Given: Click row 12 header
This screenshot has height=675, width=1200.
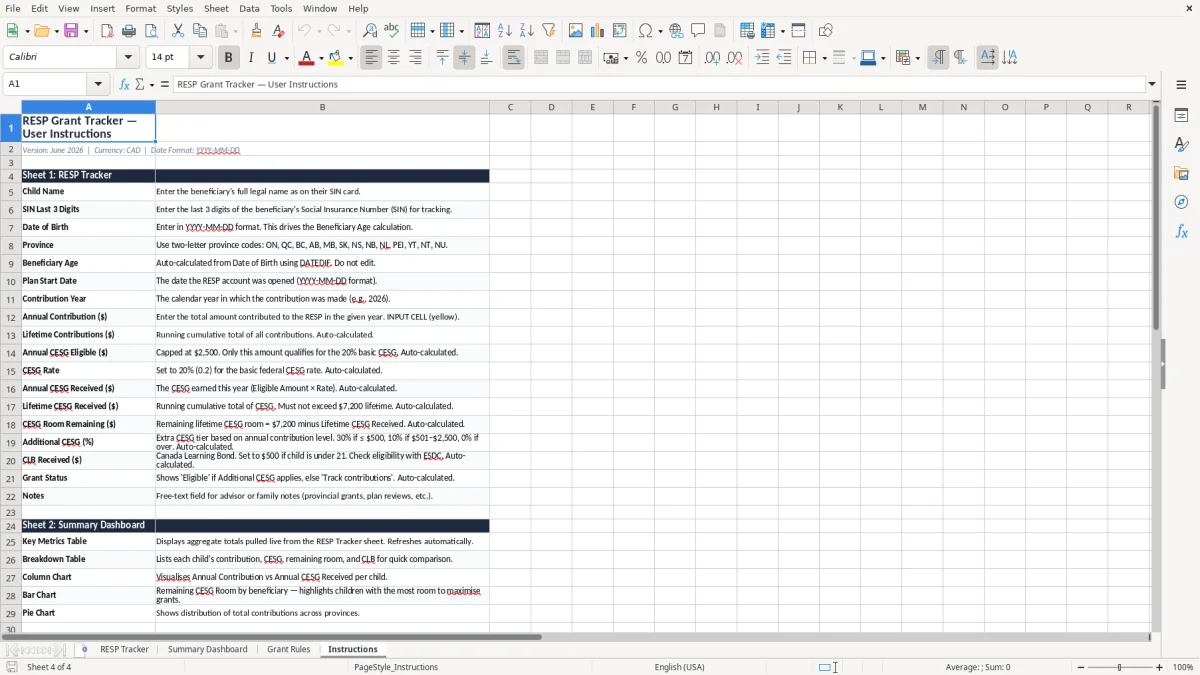Looking at the screenshot, I should coord(11,317).
